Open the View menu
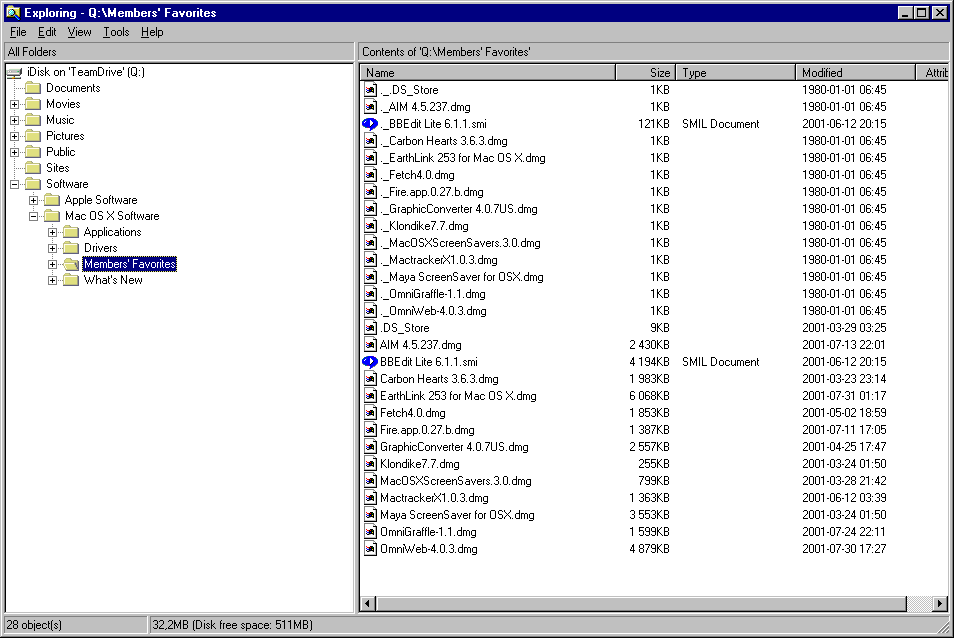954x638 pixels. (79, 32)
